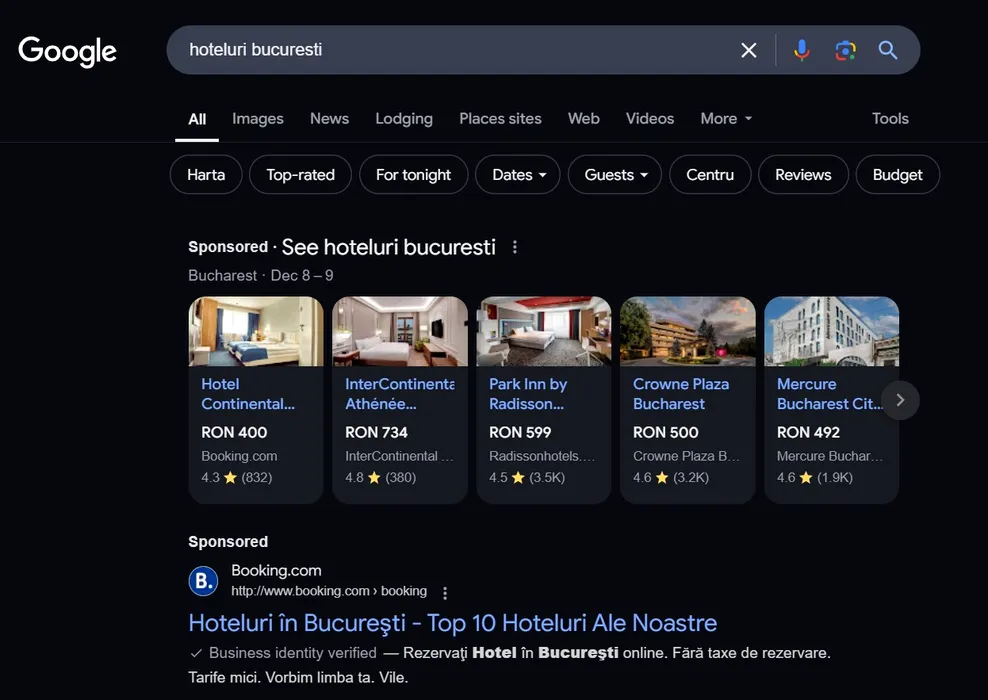Switch to the News tab

pyautogui.click(x=330, y=118)
